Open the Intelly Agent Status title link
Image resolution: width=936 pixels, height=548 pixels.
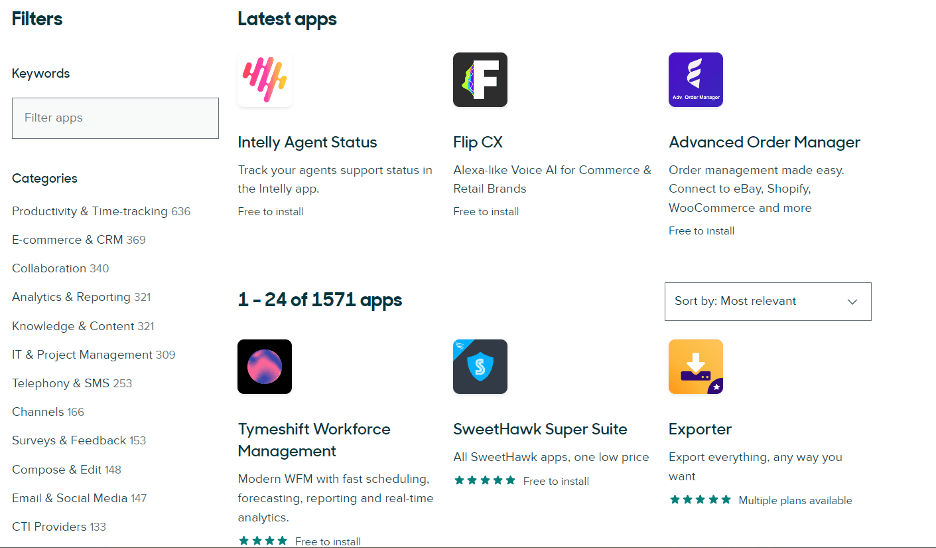tap(307, 142)
